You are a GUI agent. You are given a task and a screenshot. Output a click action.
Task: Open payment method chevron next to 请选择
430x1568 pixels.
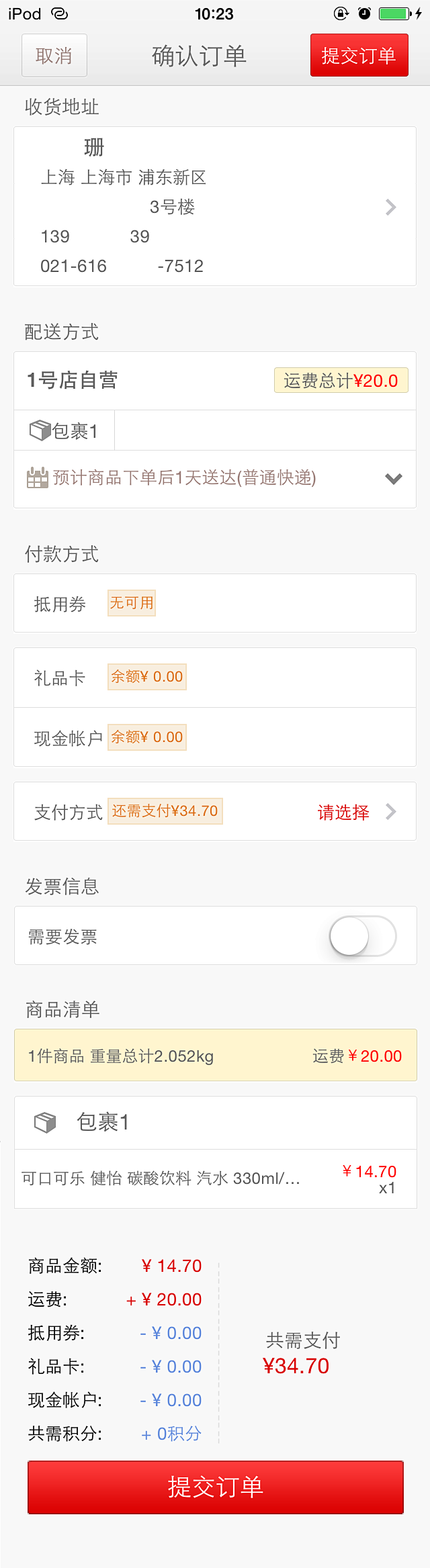[x=391, y=812]
